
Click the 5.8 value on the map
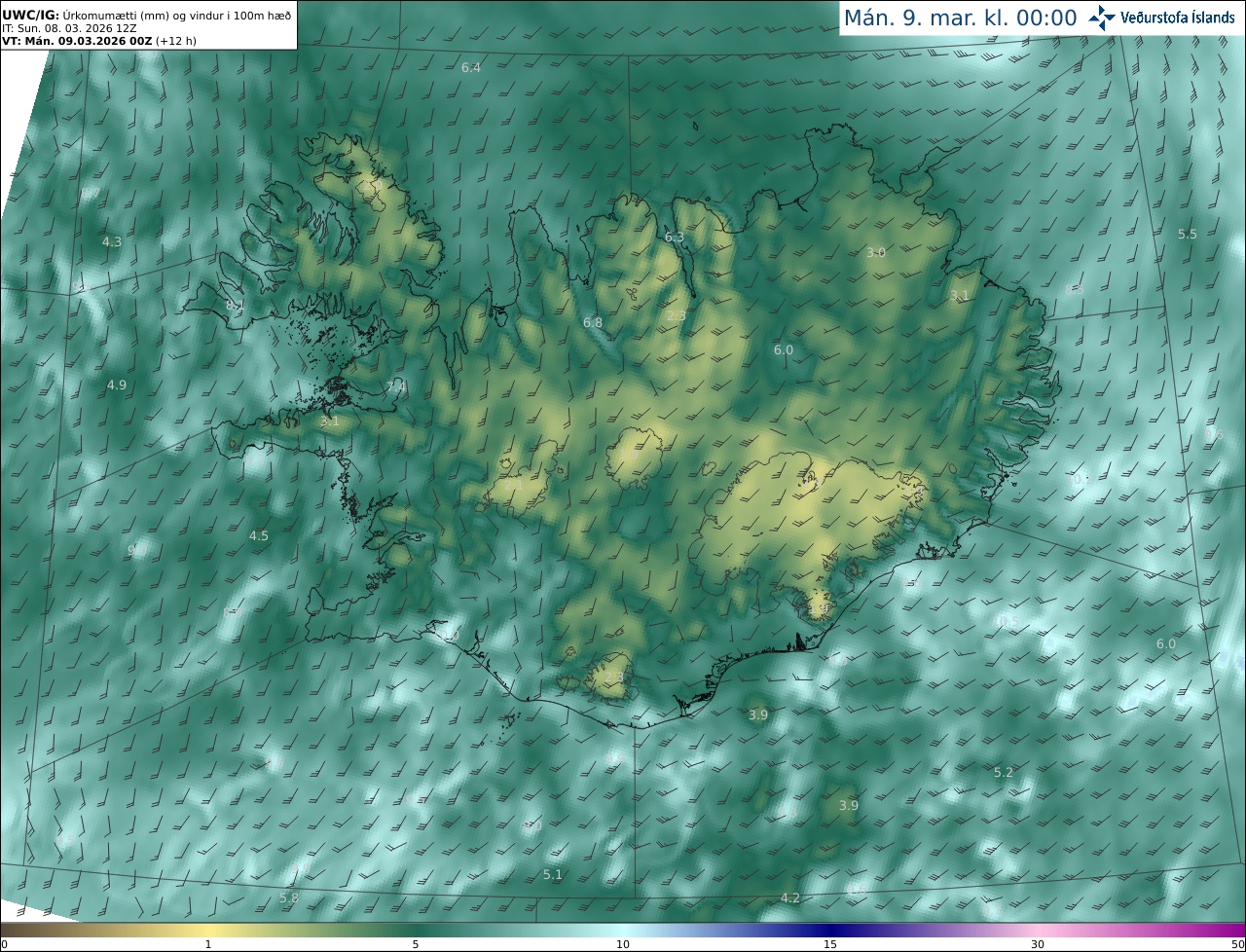coord(289,897)
